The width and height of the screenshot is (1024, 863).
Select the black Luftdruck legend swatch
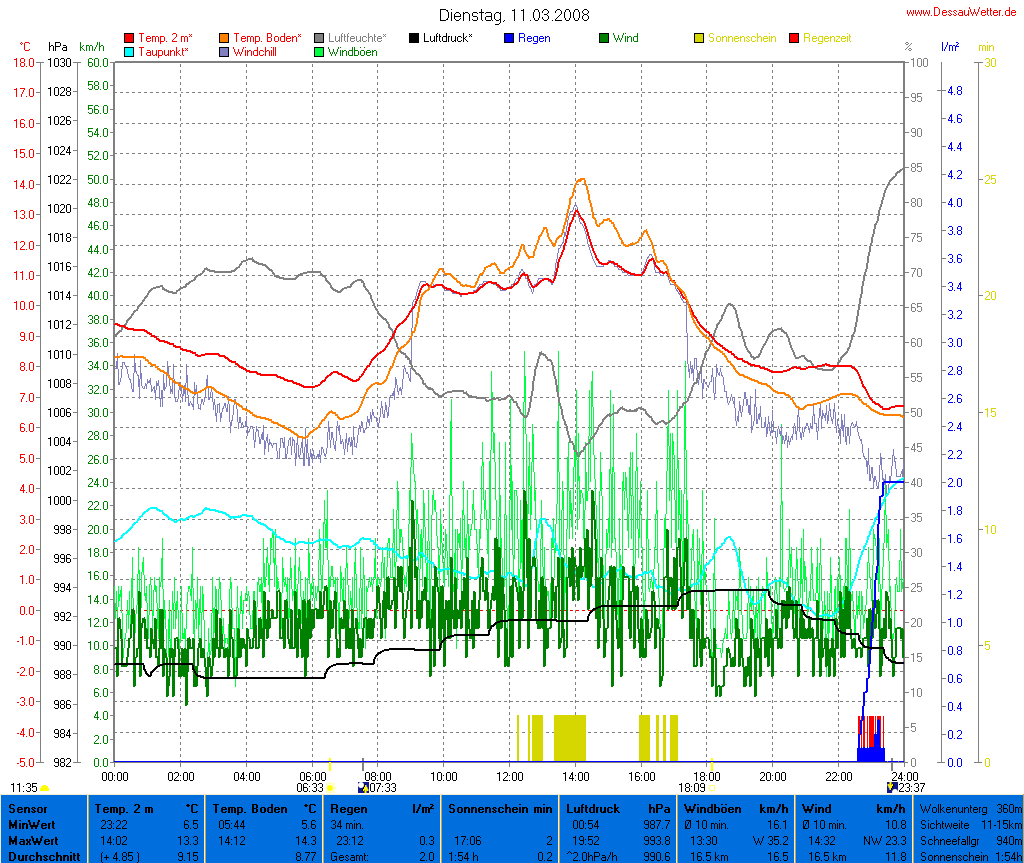pos(415,38)
